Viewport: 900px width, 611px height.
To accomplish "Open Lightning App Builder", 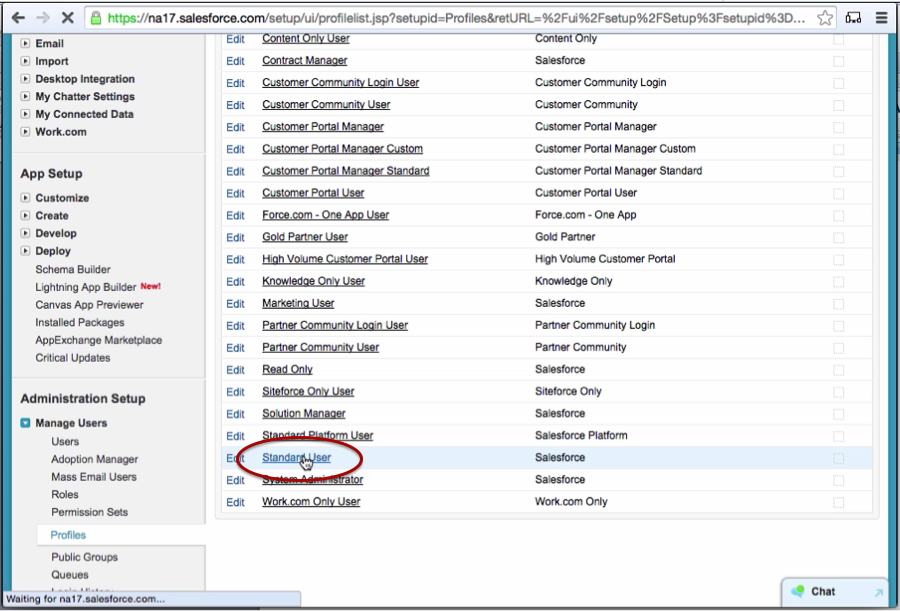I will coord(86,287).
